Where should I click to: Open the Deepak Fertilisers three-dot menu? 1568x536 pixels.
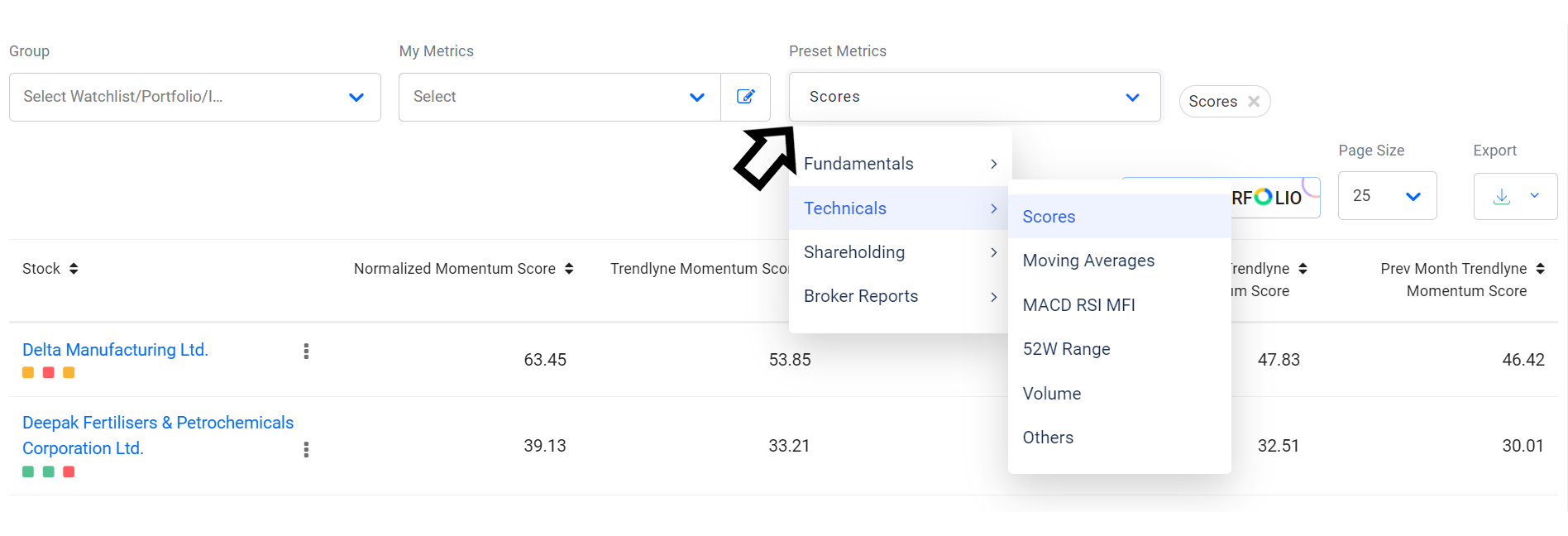[x=306, y=449]
